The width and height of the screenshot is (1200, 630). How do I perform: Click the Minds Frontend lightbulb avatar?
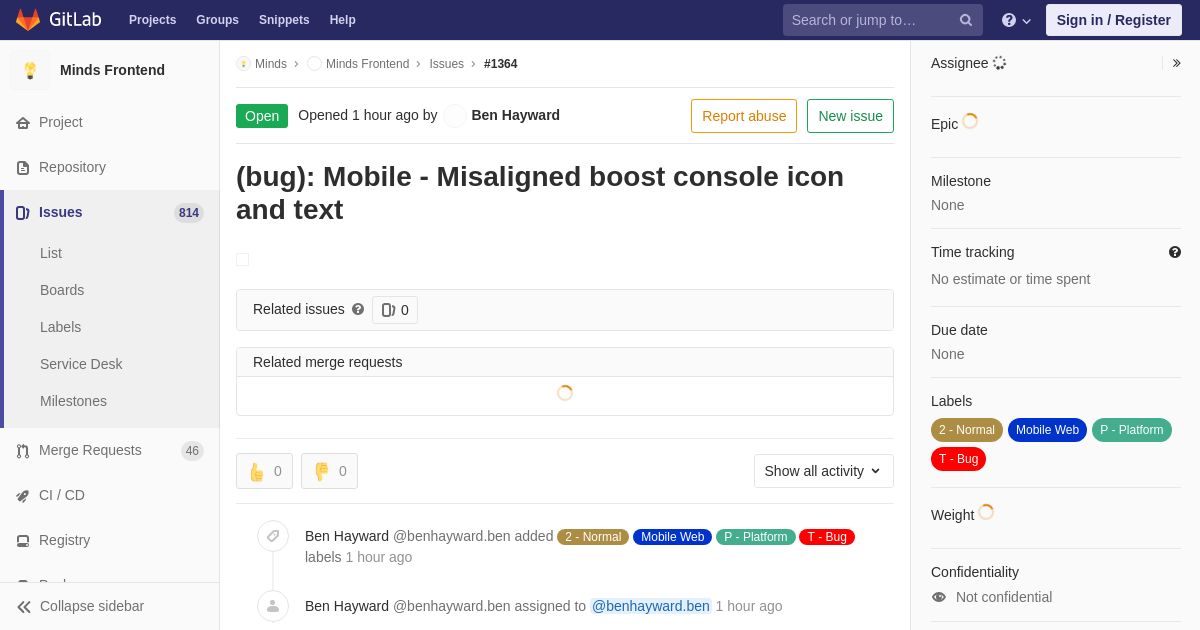tap(30, 70)
